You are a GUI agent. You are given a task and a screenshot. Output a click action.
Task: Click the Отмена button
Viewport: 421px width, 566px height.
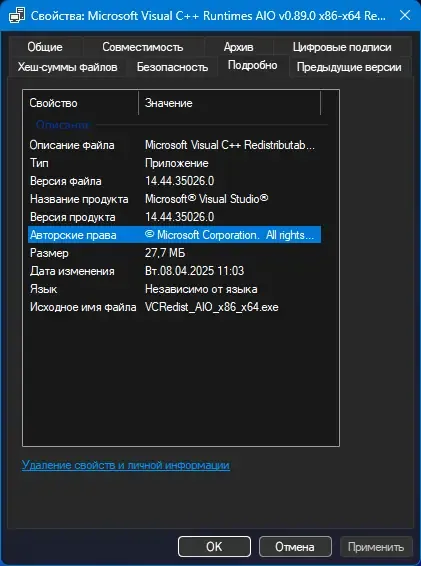(295, 547)
